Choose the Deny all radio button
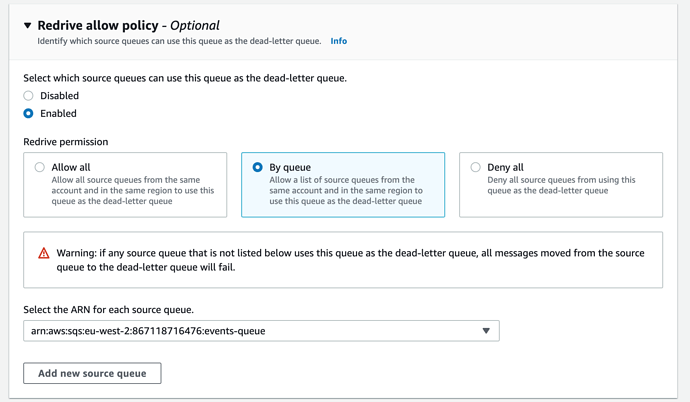The width and height of the screenshot is (690, 402). point(475,167)
